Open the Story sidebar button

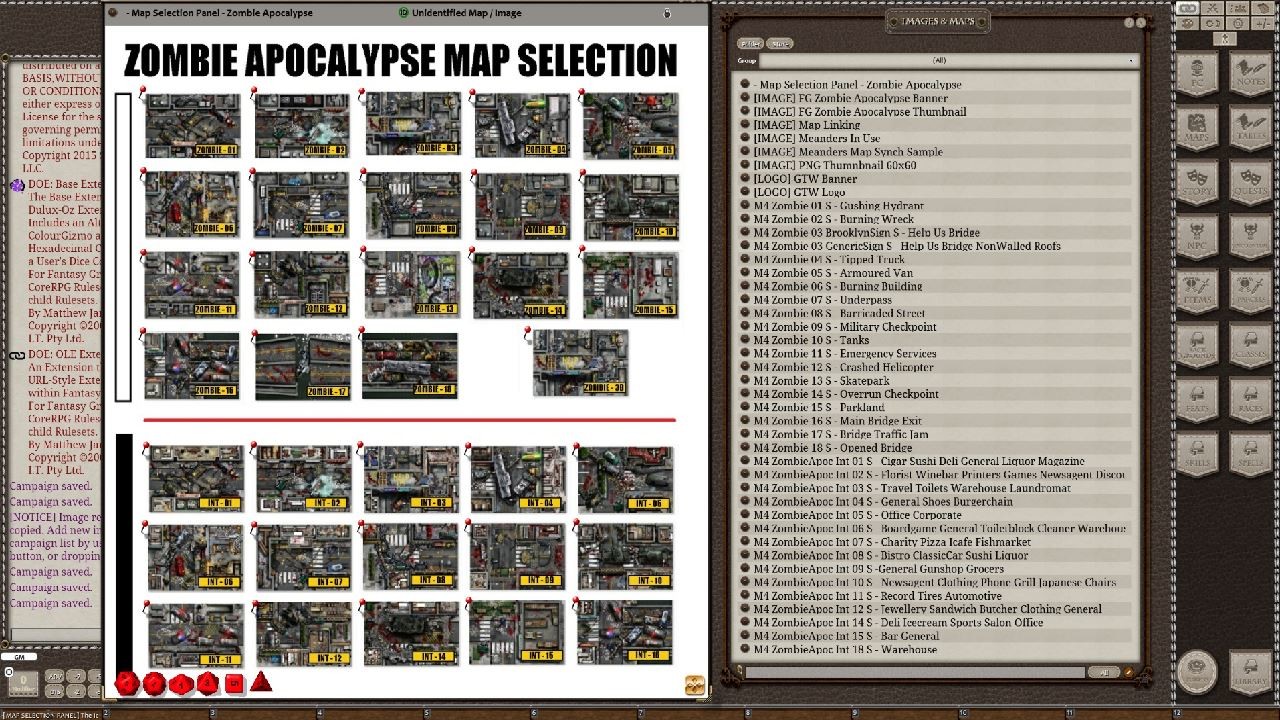[1197, 181]
